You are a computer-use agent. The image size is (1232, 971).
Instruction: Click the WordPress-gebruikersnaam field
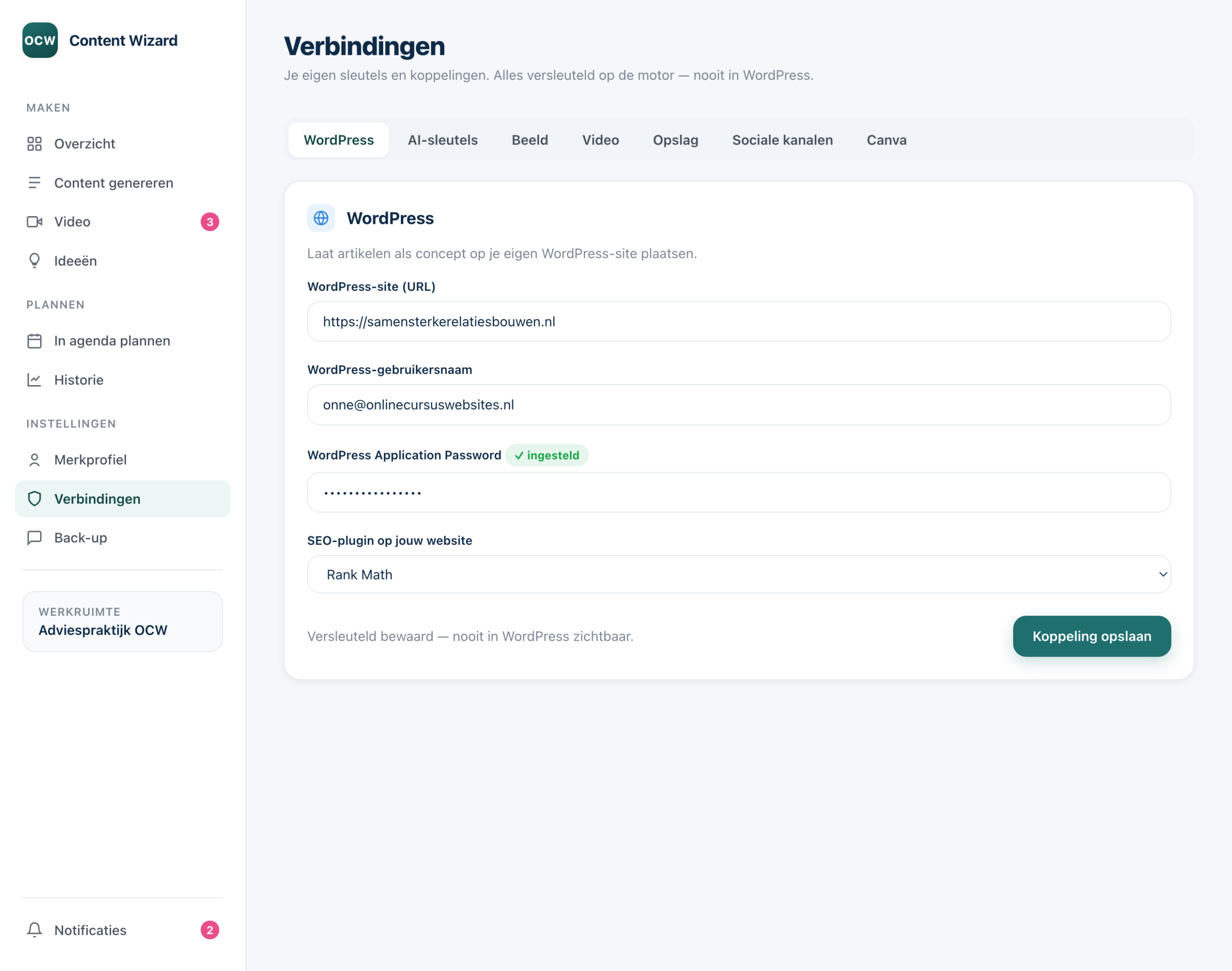739,405
